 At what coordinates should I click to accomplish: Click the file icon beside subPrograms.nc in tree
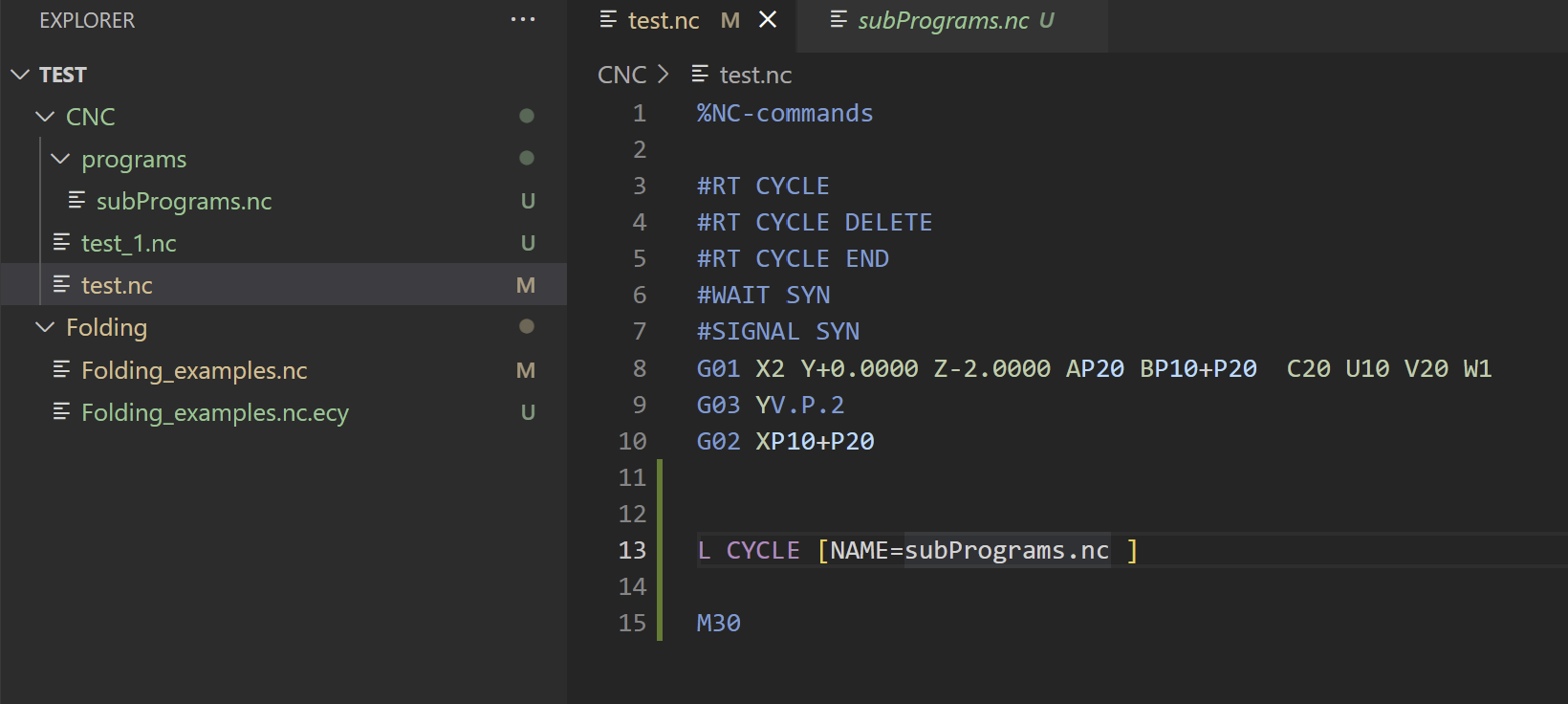coord(76,200)
